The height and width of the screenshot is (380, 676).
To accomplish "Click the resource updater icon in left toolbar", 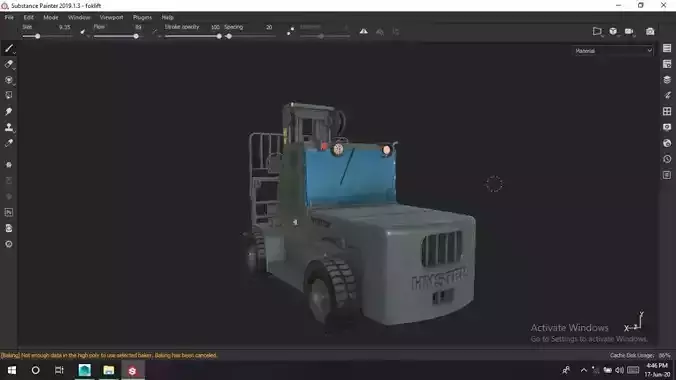I will click(9, 228).
